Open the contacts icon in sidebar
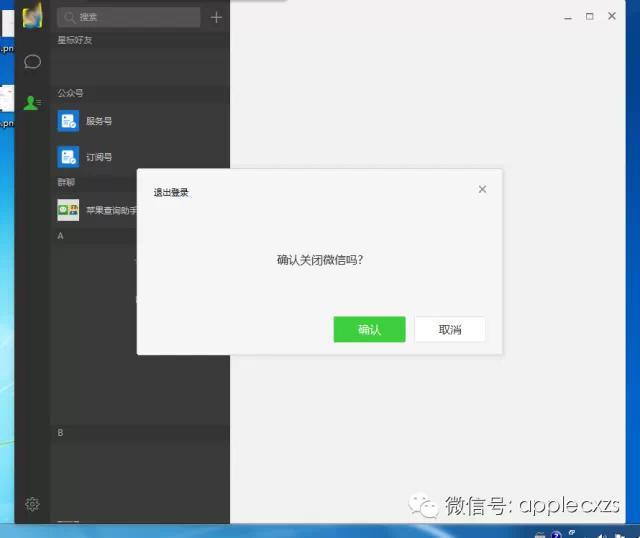Screen dimensions: 640x538 tap(32, 102)
